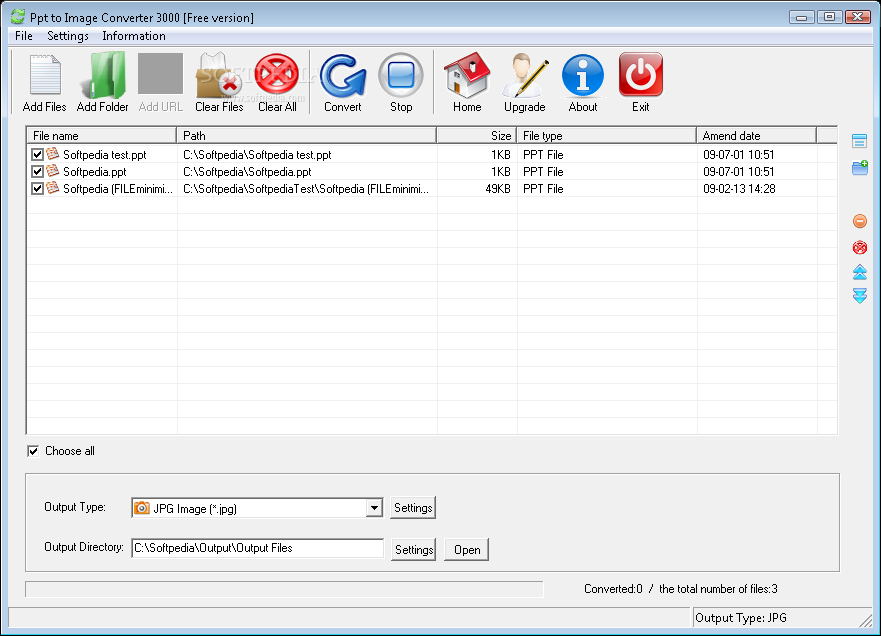Move item down with the blue down-arrow icon
This screenshot has height=636, width=881.
click(860, 296)
